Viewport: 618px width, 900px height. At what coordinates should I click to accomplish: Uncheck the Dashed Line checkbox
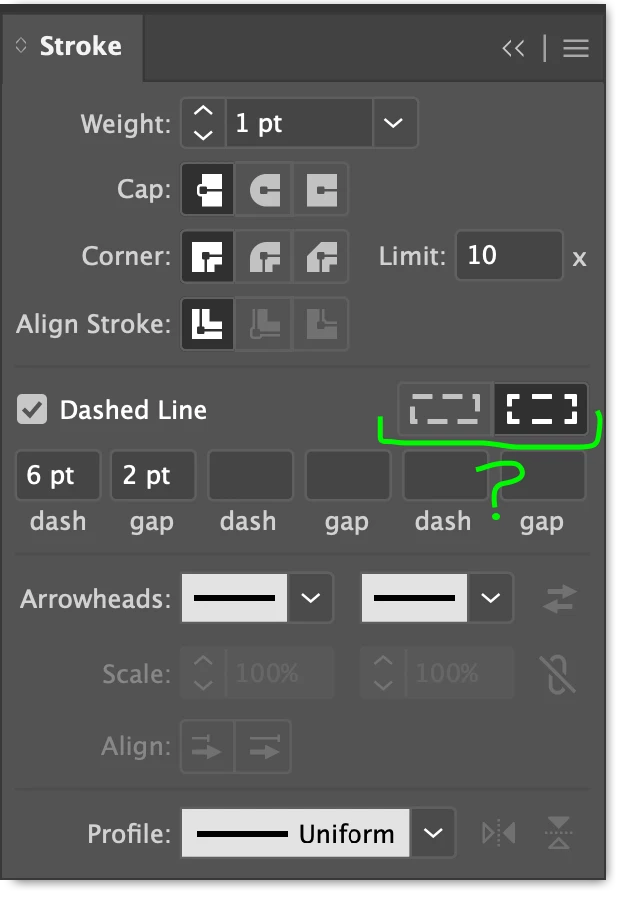[32, 409]
